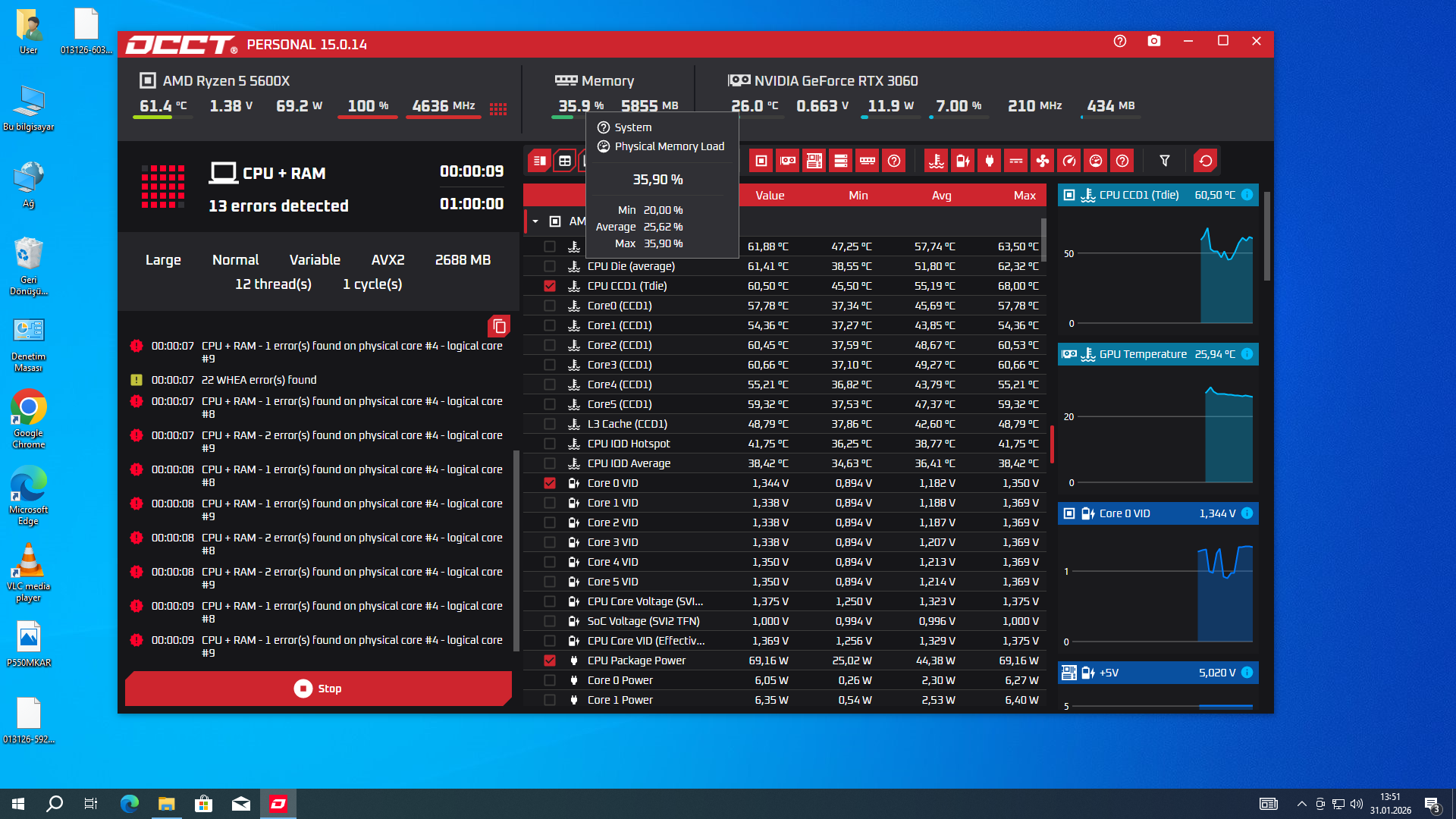Open info for +5V graph
The image size is (1456, 819).
coord(1247,673)
